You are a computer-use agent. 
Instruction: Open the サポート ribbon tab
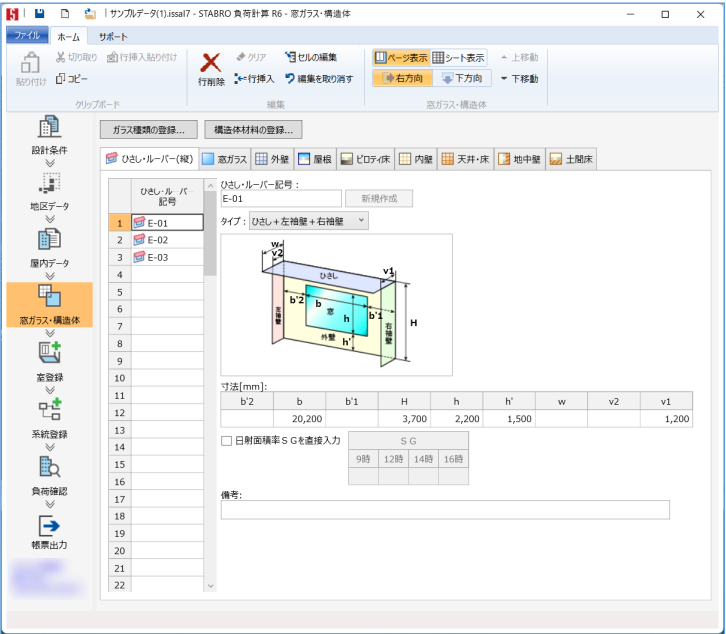[x=112, y=35]
